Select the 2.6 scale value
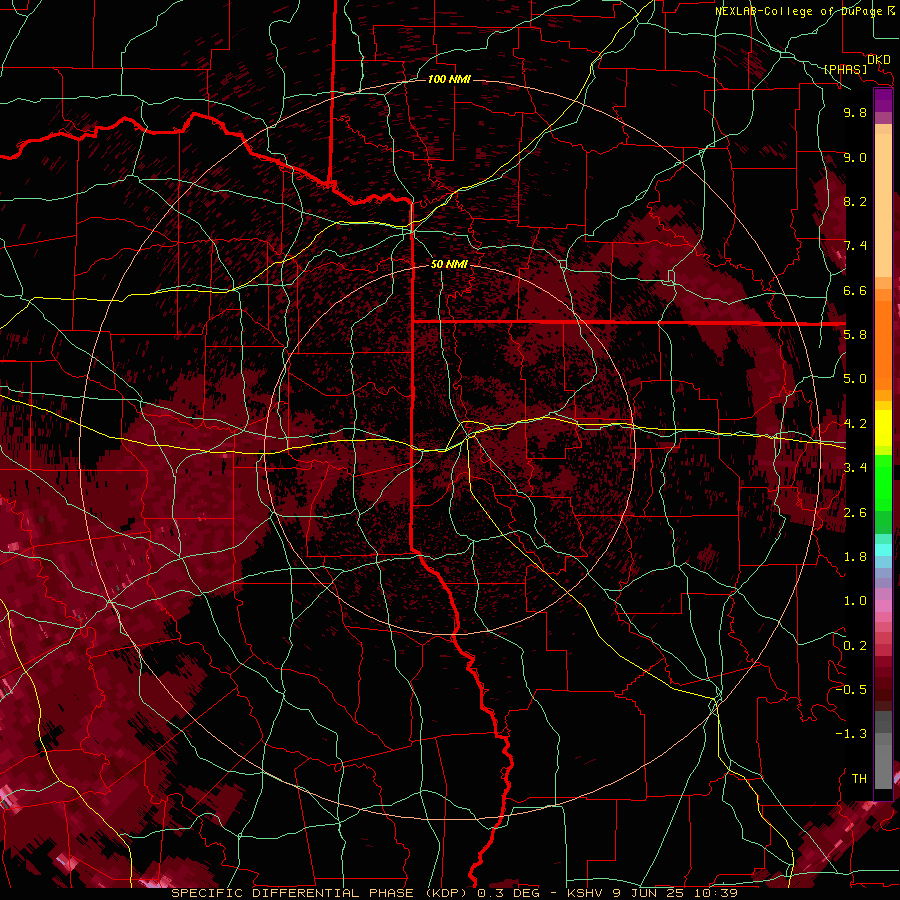The width and height of the screenshot is (900, 900). [855, 513]
